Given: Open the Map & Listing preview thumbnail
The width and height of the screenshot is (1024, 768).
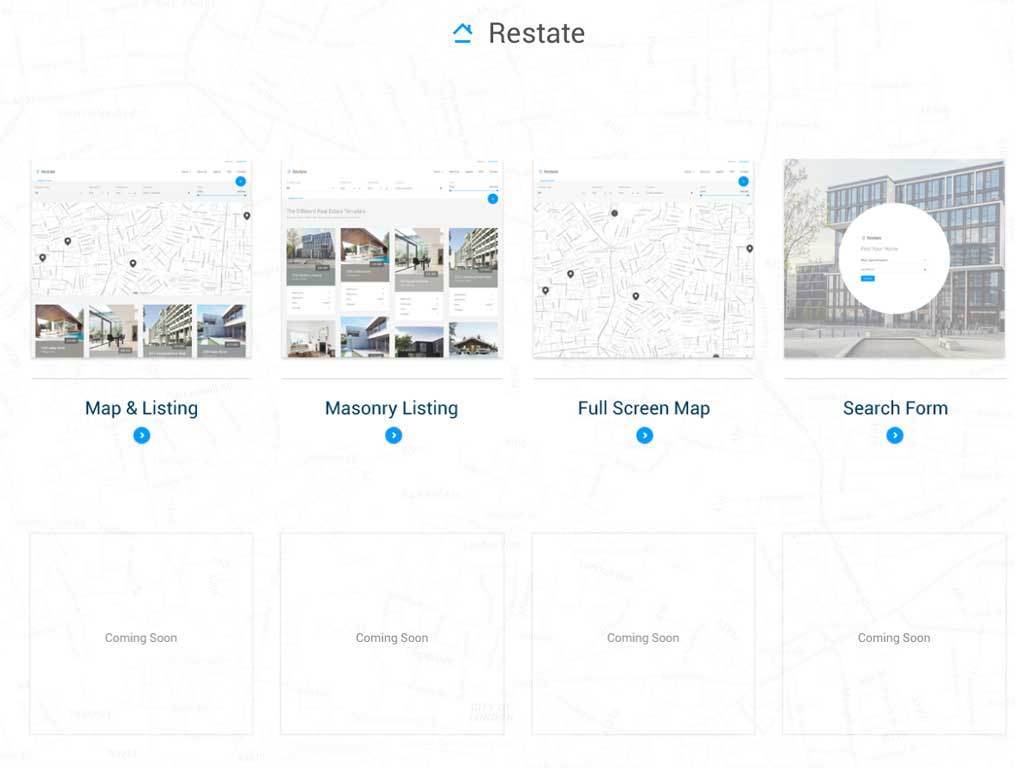Looking at the screenshot, I should coord(141,258).
